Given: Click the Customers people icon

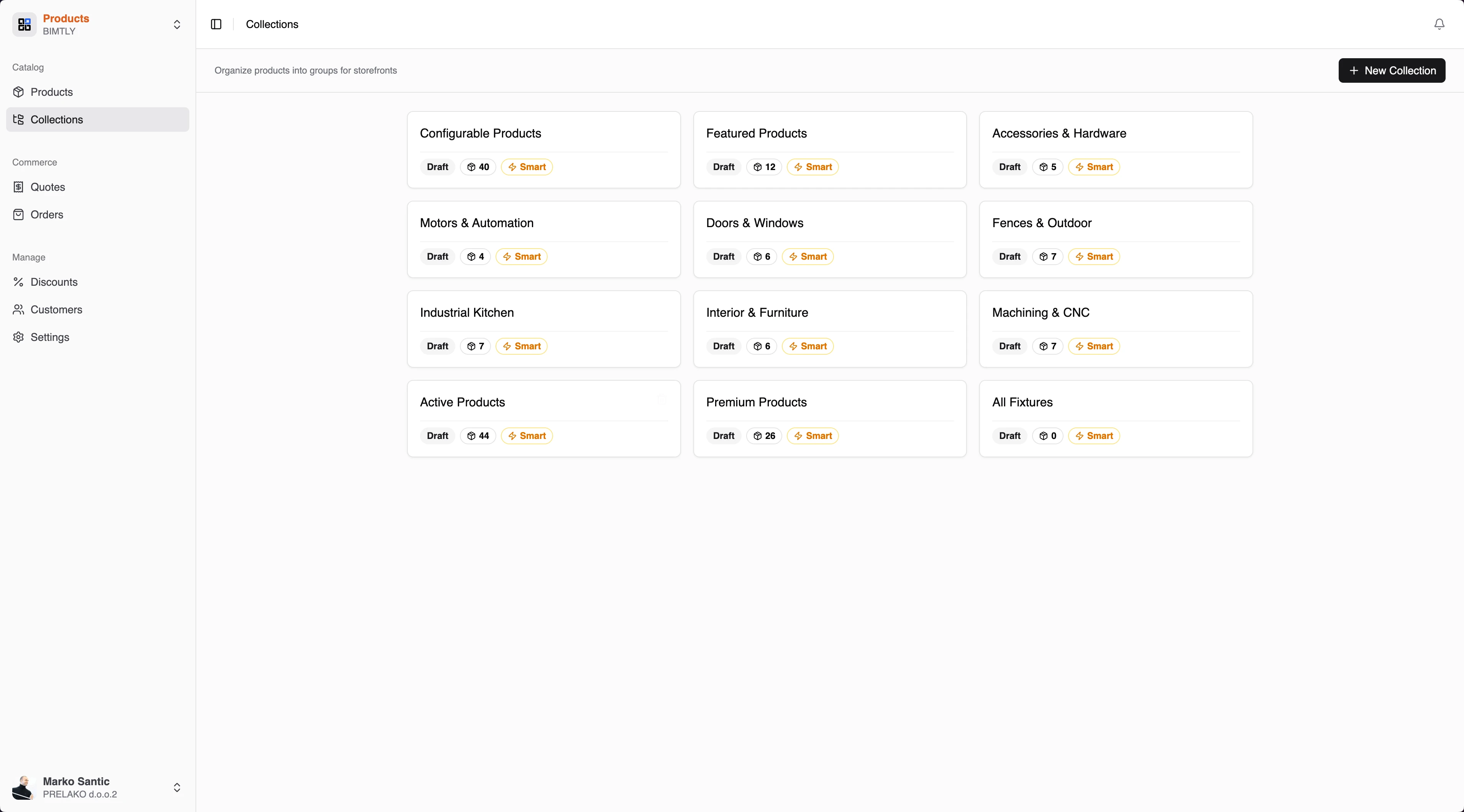Looking at the screenshot, I should pyautogui.click(x=19, y=309).
